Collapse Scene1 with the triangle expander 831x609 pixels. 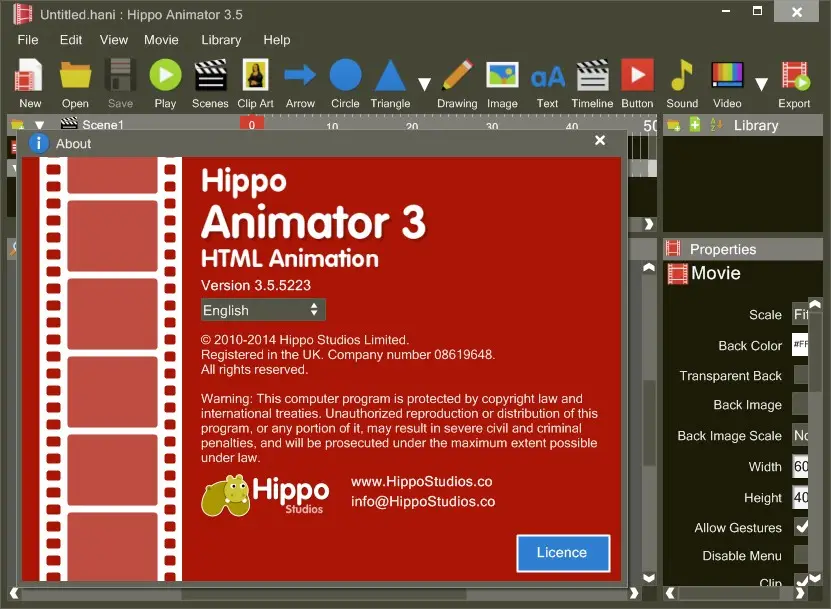(39, 125)
